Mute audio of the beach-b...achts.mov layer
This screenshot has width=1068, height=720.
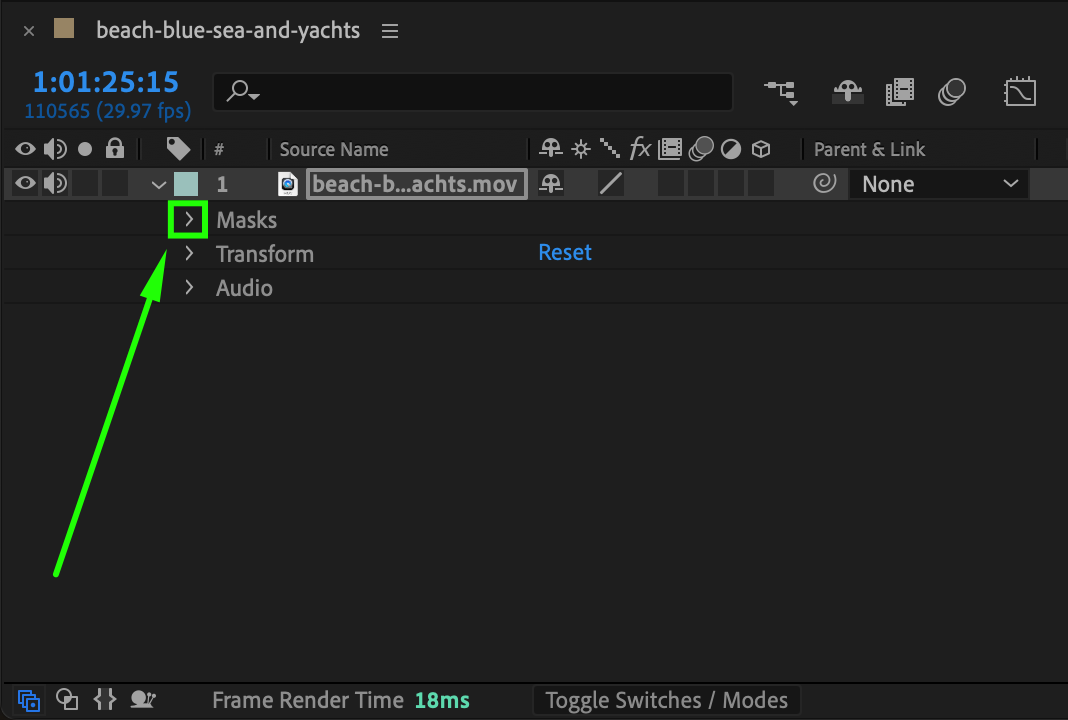55,184
